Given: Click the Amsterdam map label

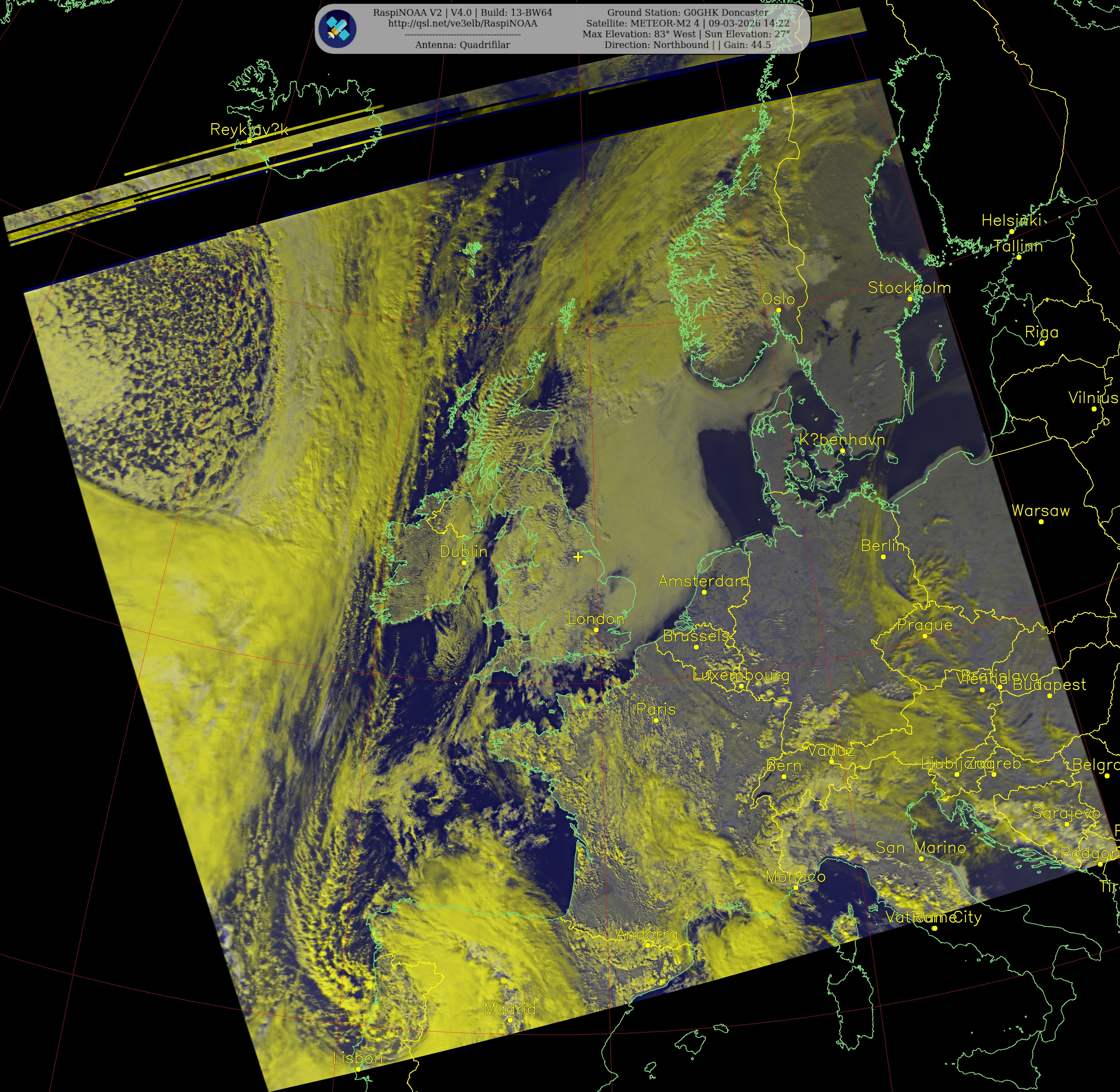Looking at the screenshot, I should pos(703,581).
